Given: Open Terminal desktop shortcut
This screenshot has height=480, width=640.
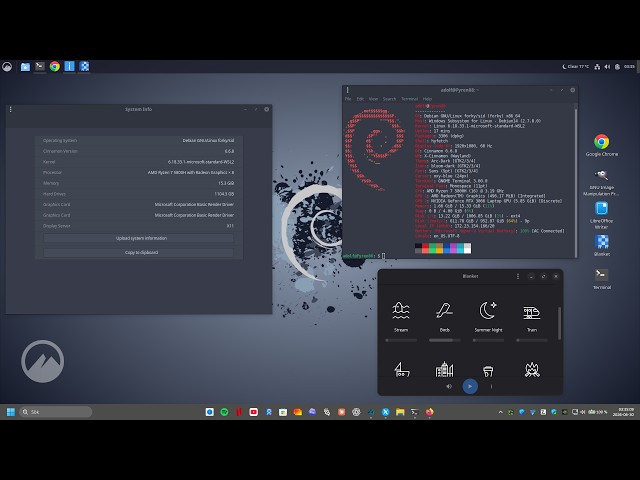Looking at the screenshot, I should point(601,279).
